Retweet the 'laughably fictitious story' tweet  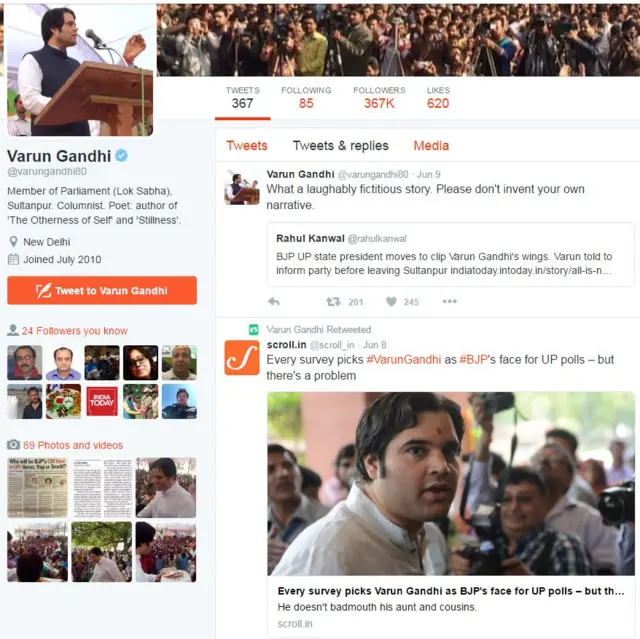(333, 302)
